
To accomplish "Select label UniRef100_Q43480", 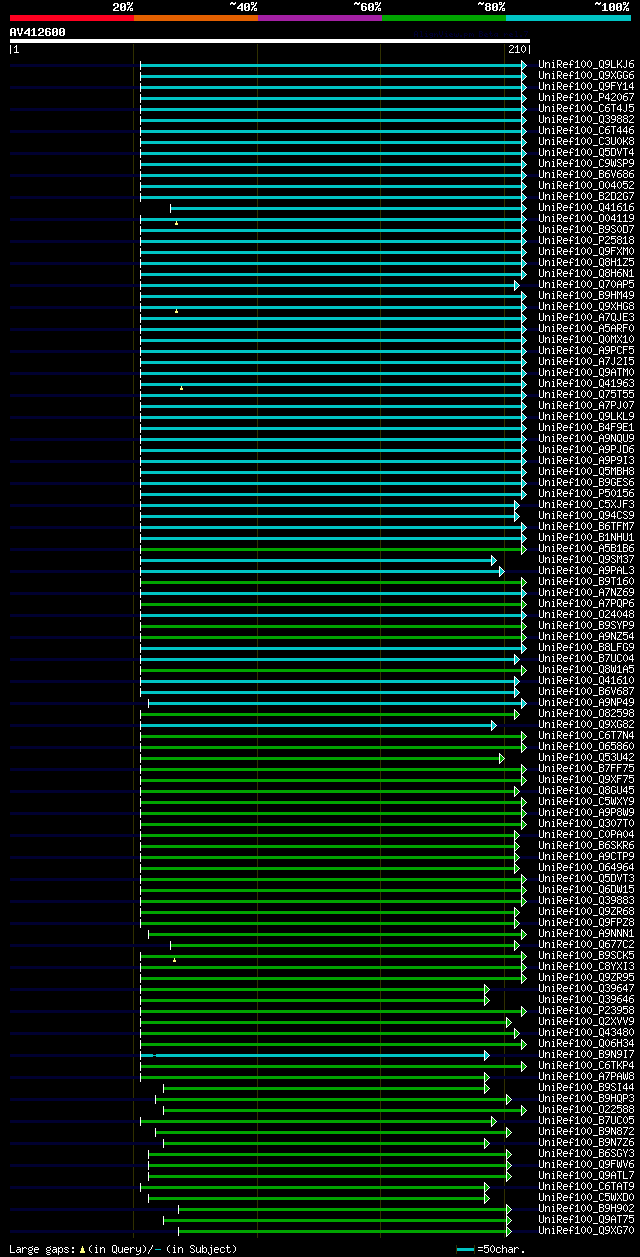I will point(586,1032).
